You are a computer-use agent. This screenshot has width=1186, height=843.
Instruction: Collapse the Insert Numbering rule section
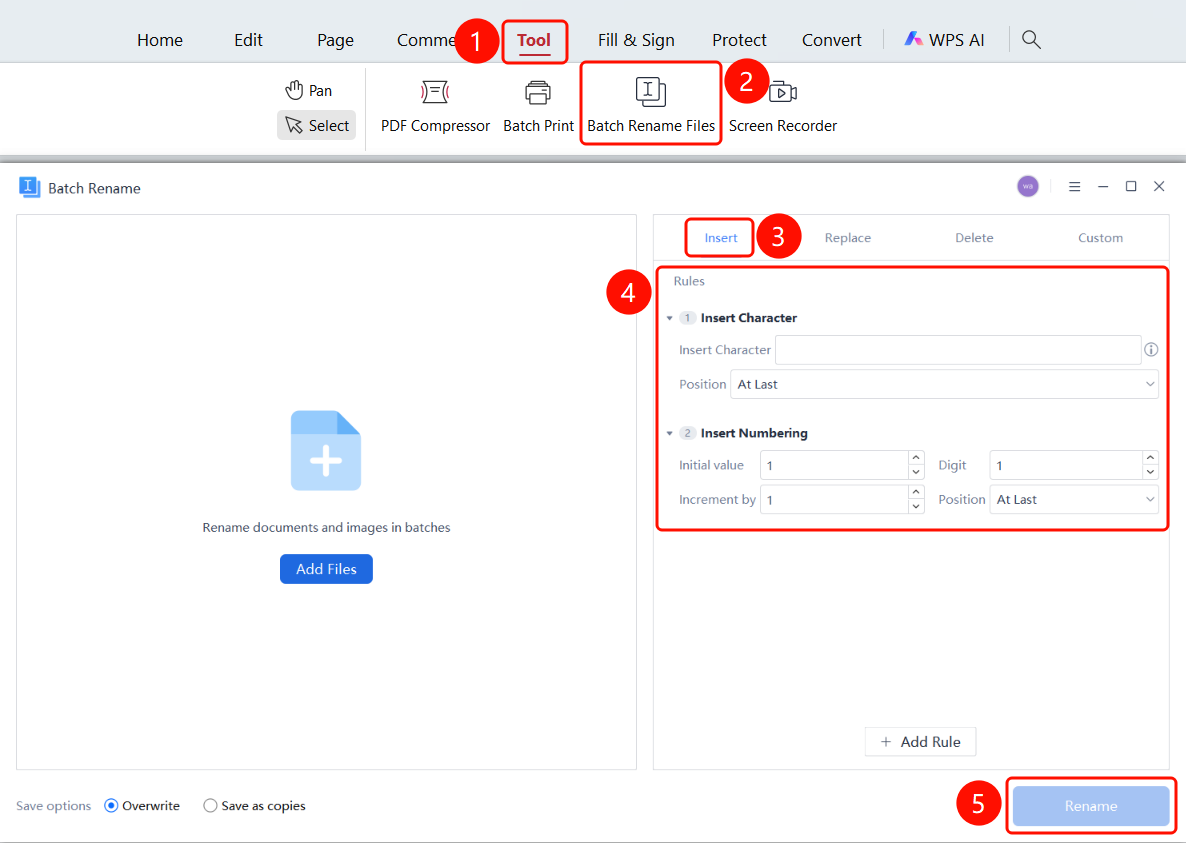click(x=669, y=433)
